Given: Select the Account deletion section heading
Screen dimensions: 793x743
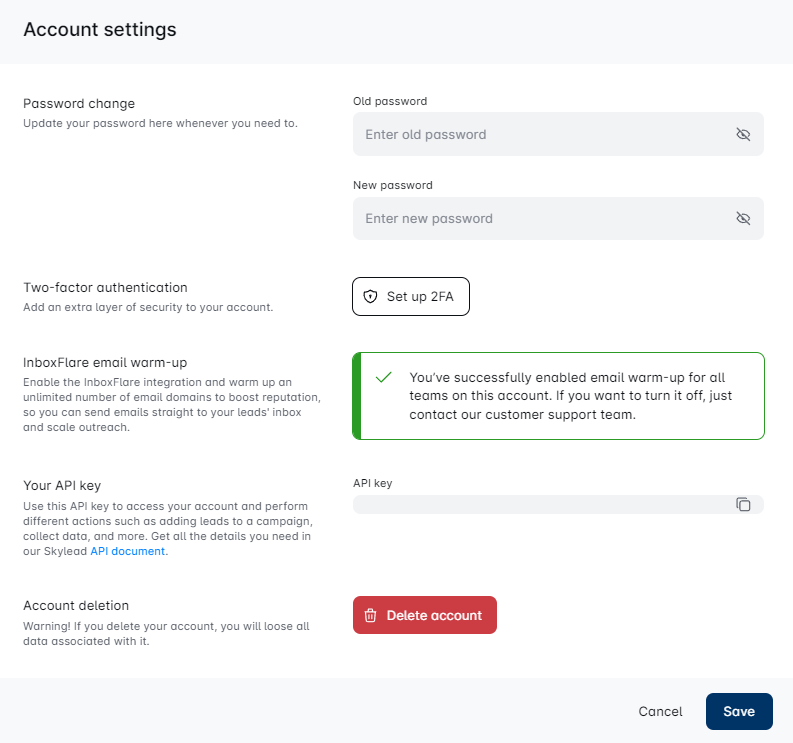Looking at the screenshot, I should (x=76, y=606).
